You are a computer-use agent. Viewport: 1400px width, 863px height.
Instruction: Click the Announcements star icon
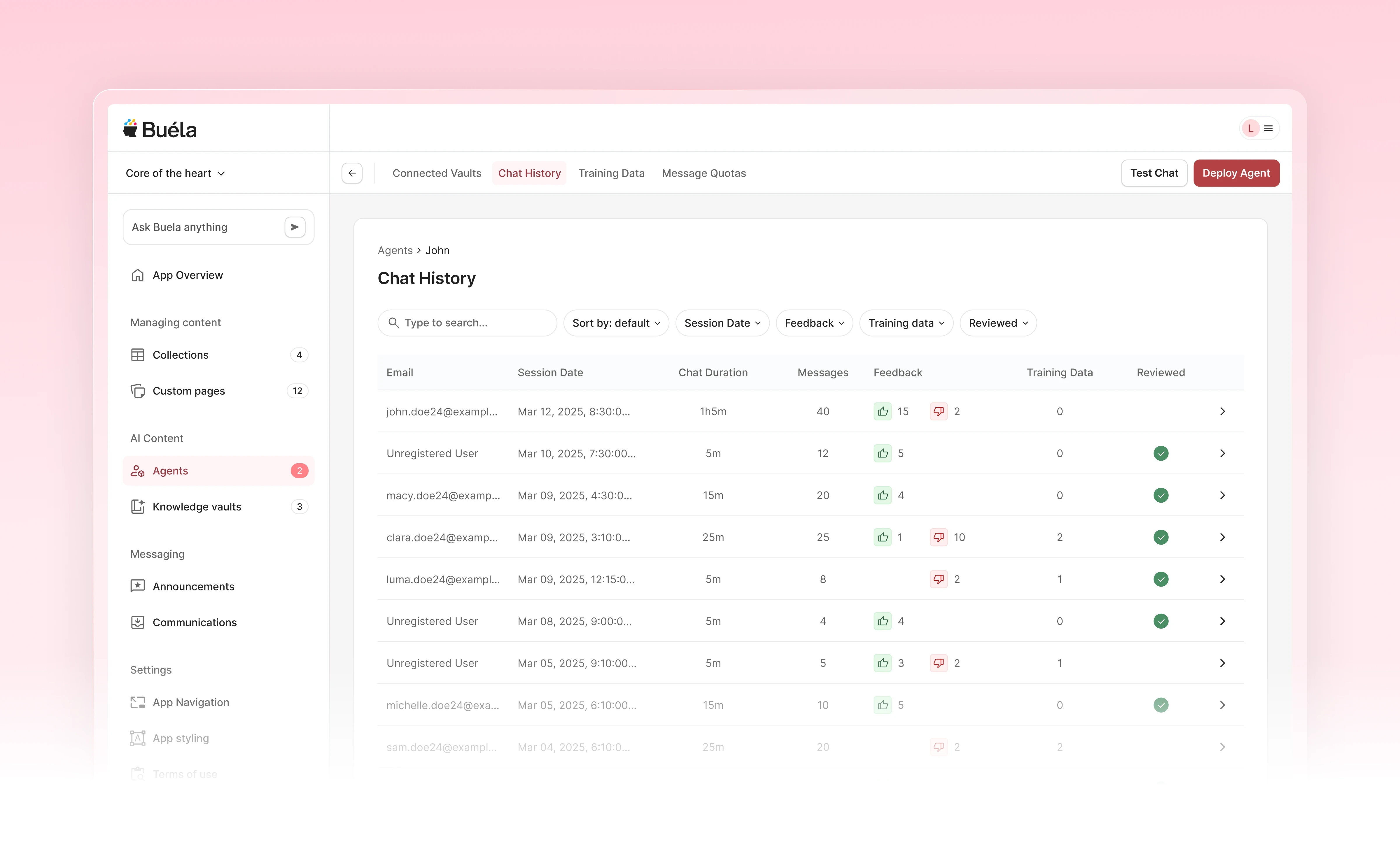pyautogui.click(x=138, y=586)
